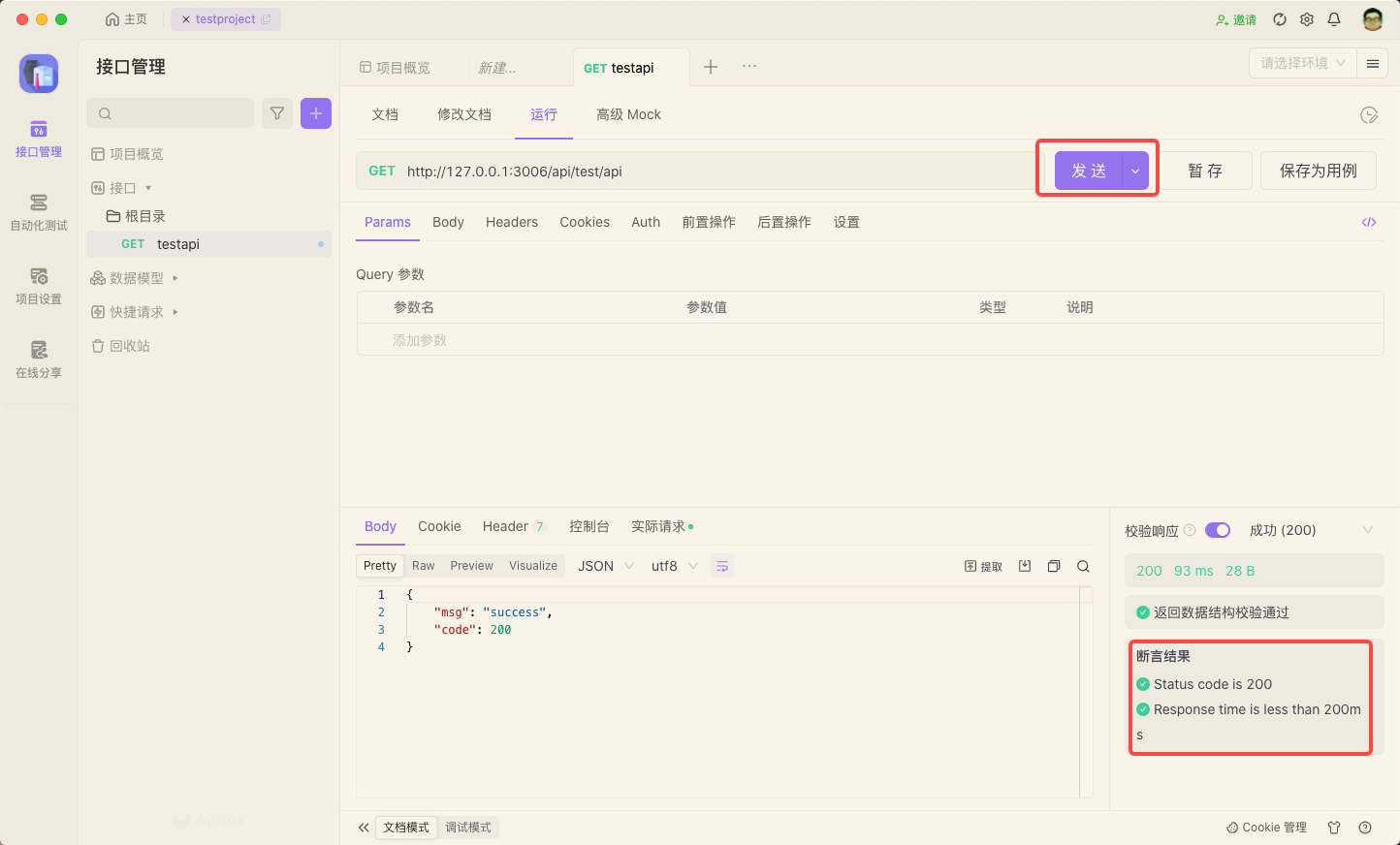
Task: Open 在线分享 in the sidebar
Action: 39,359
